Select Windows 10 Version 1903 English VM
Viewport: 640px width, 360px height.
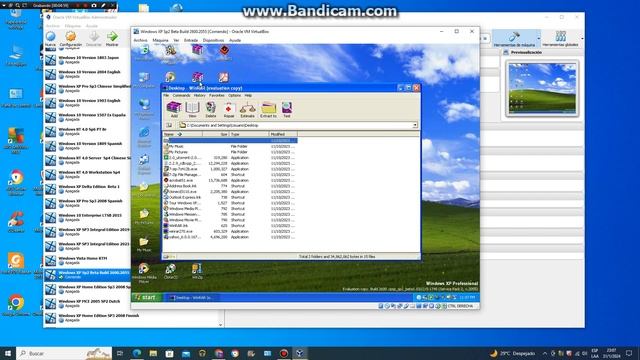[x=88, y=102]
